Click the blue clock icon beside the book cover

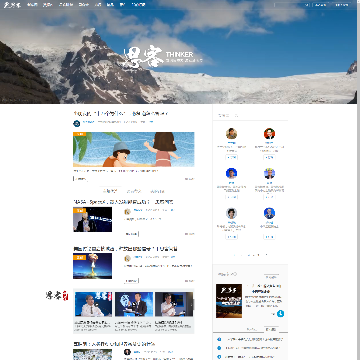click(281, 314)
